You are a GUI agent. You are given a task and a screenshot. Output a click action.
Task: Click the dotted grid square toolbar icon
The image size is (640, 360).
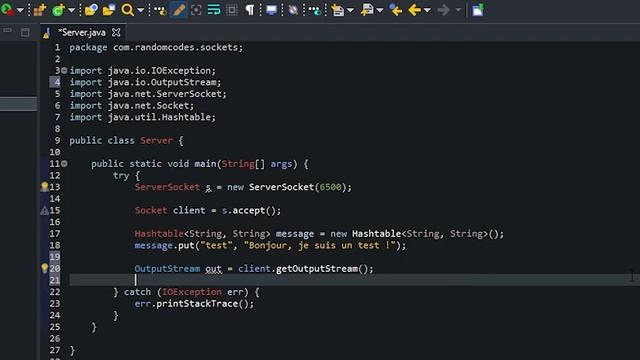click(x=232, y=10)
